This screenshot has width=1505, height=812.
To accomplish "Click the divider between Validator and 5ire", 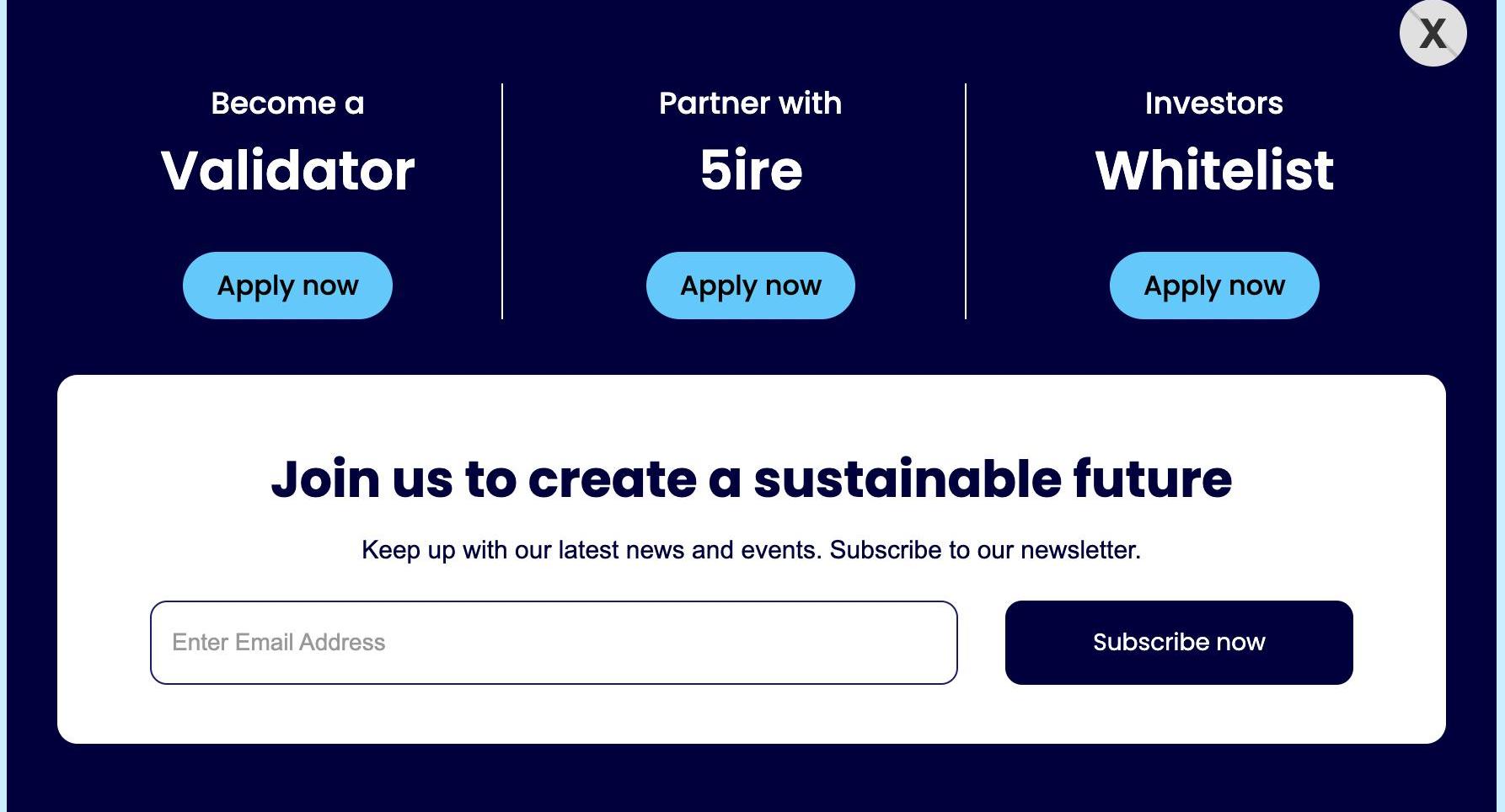I will click(502, 201).
